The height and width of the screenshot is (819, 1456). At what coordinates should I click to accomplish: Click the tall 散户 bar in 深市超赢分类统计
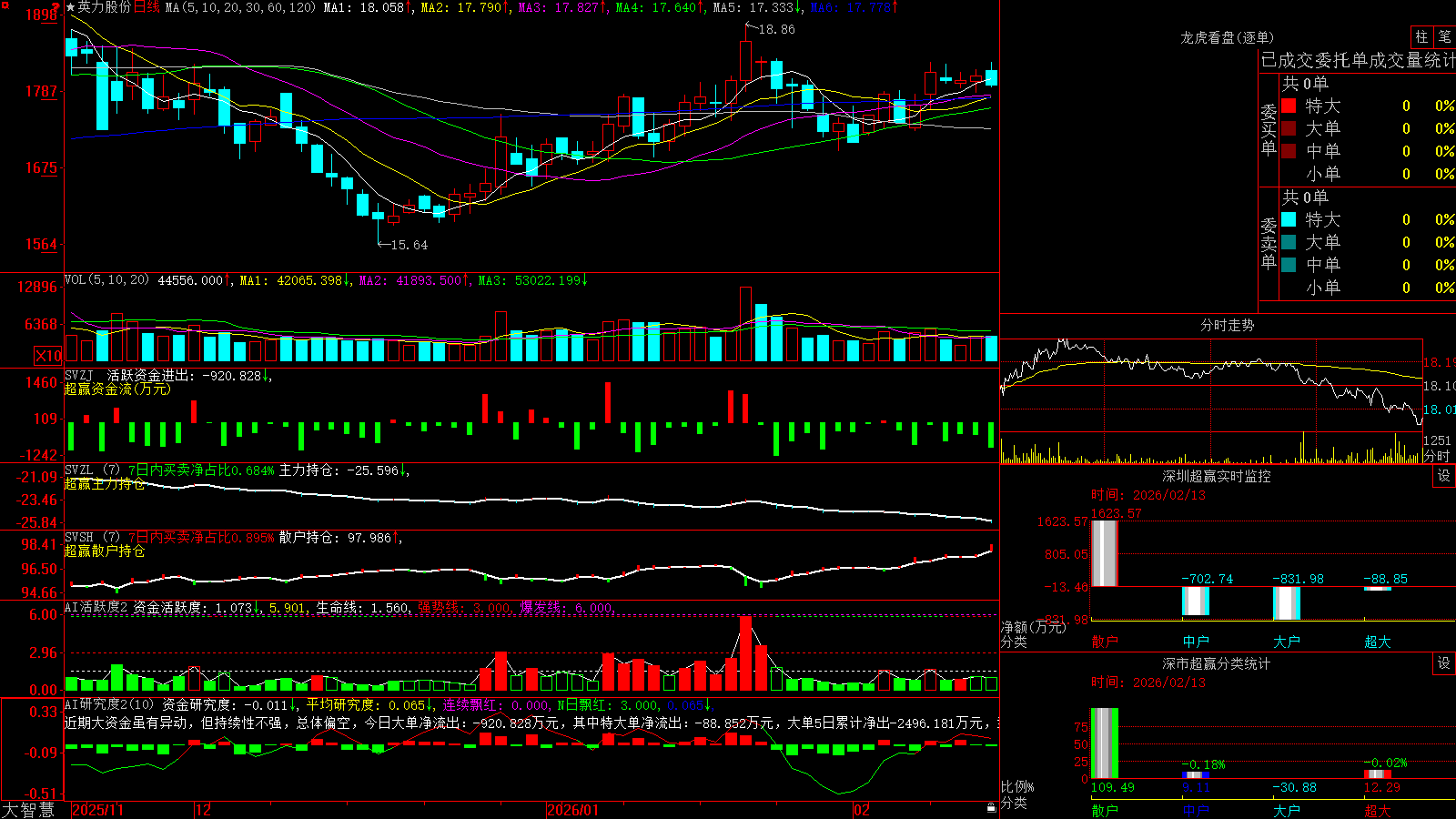[1104, 743]
